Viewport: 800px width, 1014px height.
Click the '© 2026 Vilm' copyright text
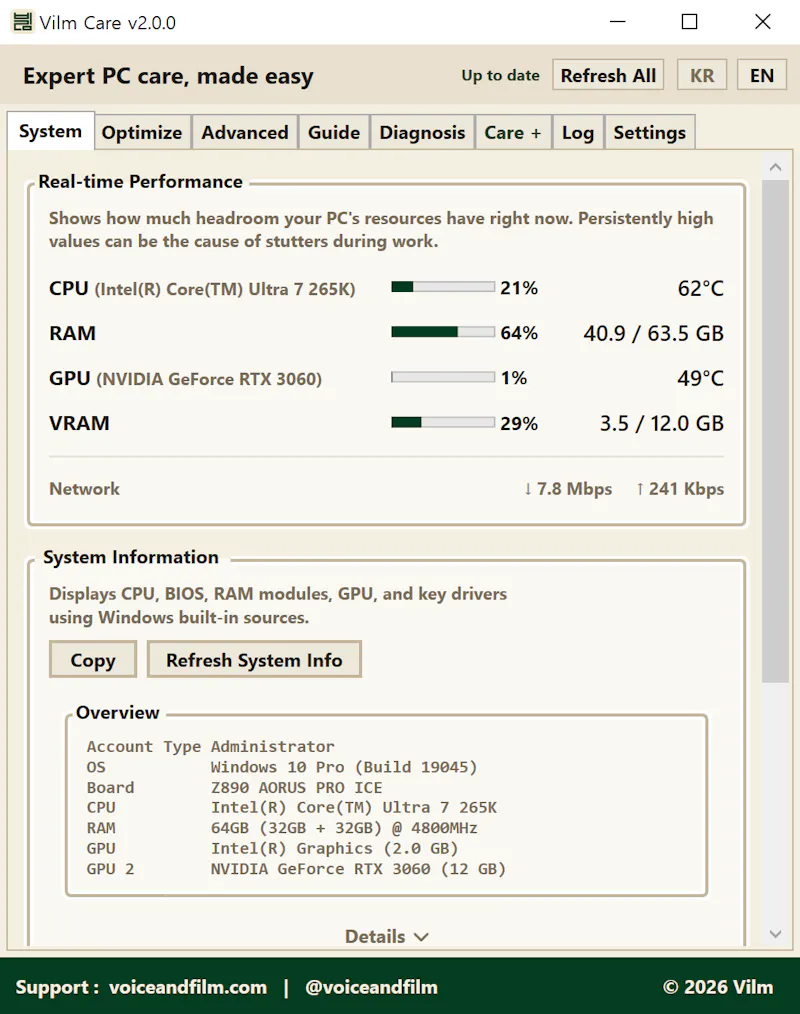tap(718, 987)
